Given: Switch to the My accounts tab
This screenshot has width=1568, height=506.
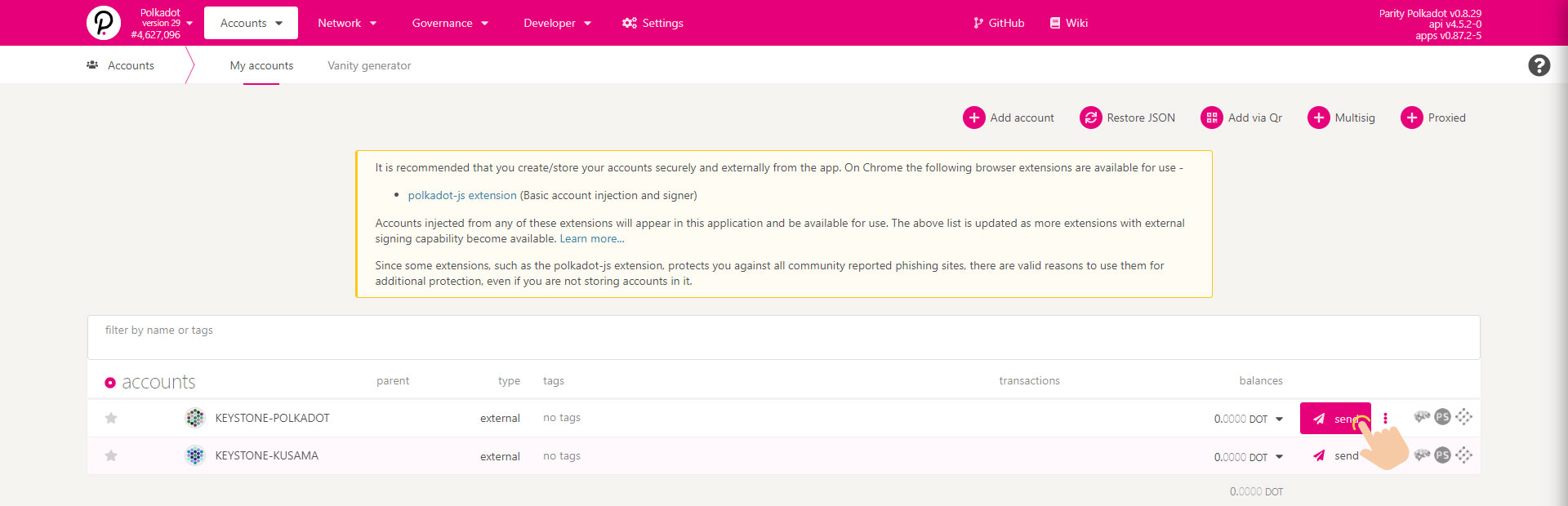Looking at the screenshot, I should (261, 65).
